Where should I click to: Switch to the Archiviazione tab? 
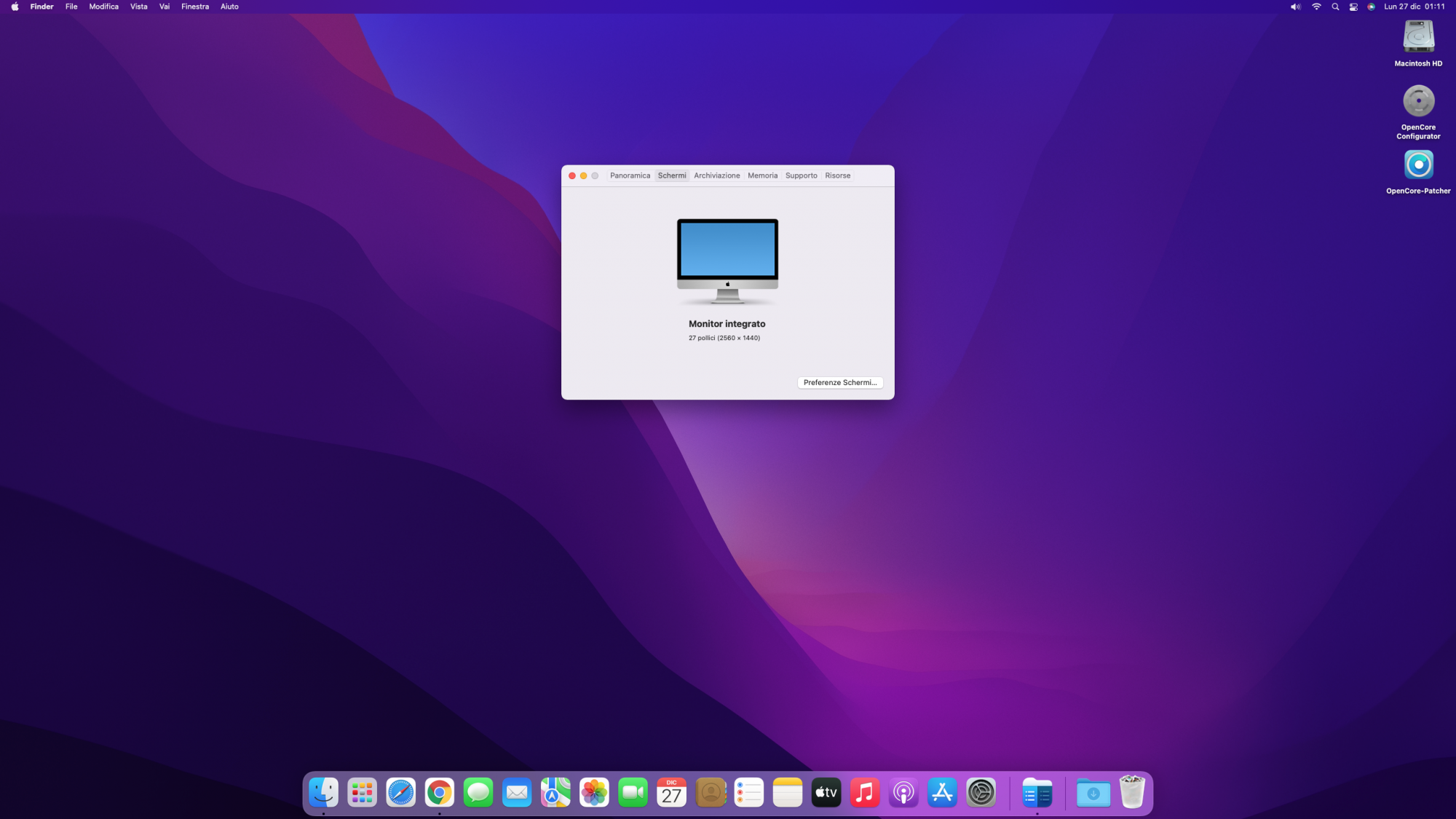pyautogui.click(x=716, y=175)
